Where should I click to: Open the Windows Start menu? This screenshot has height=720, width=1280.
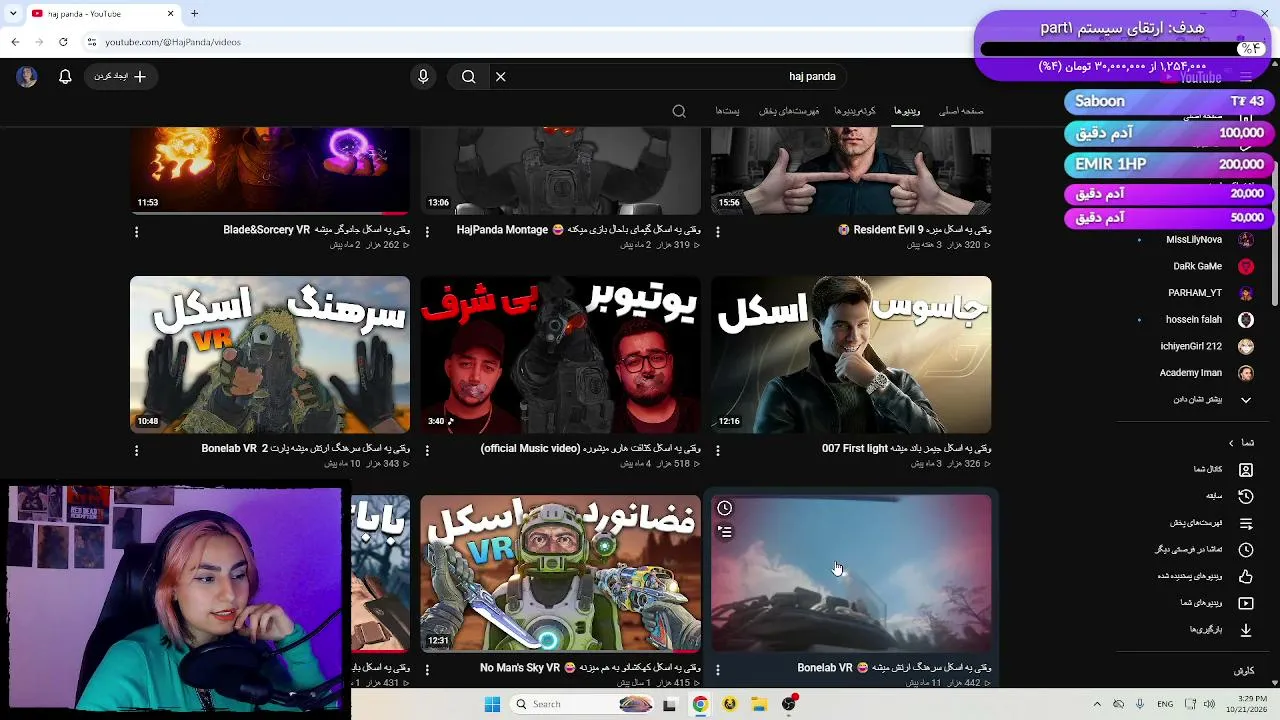point(492,704)
